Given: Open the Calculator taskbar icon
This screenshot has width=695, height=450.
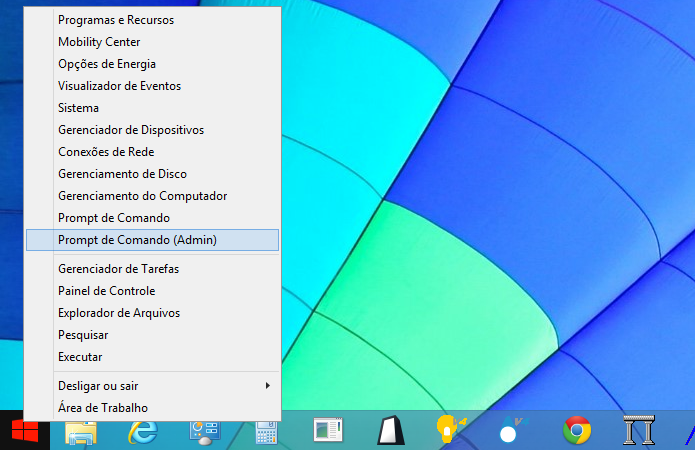Looking at the screenshot, I should (x=266, y=432).
